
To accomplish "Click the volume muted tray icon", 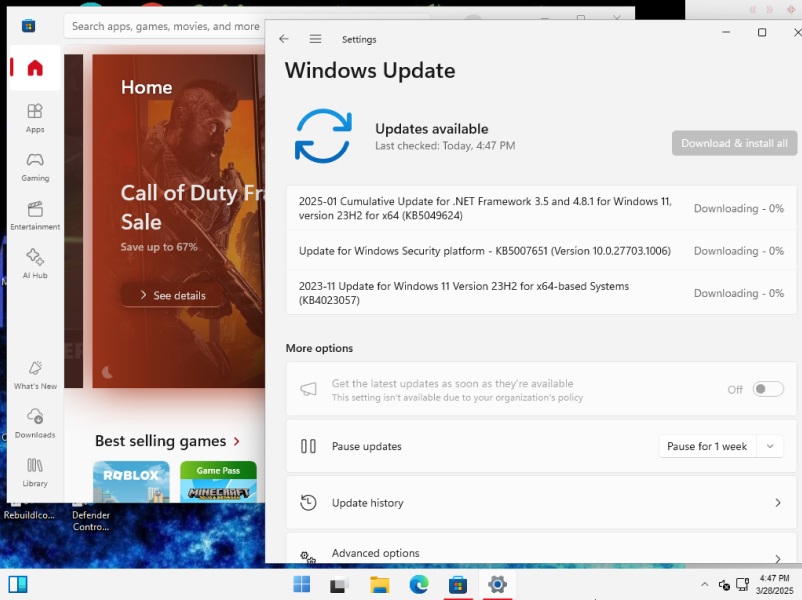I will tap(724, 584).
